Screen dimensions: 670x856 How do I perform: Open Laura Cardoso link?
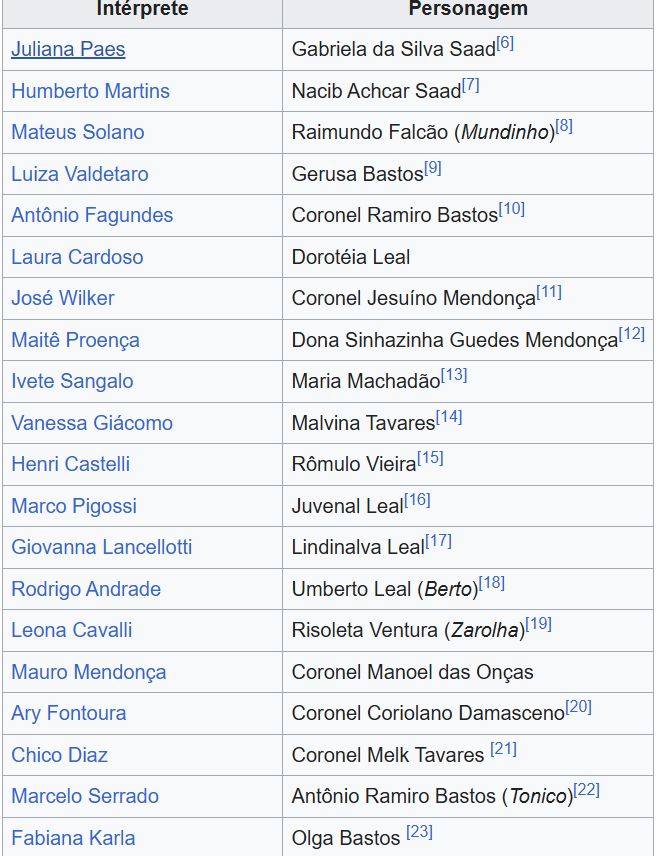pos(76,257)
